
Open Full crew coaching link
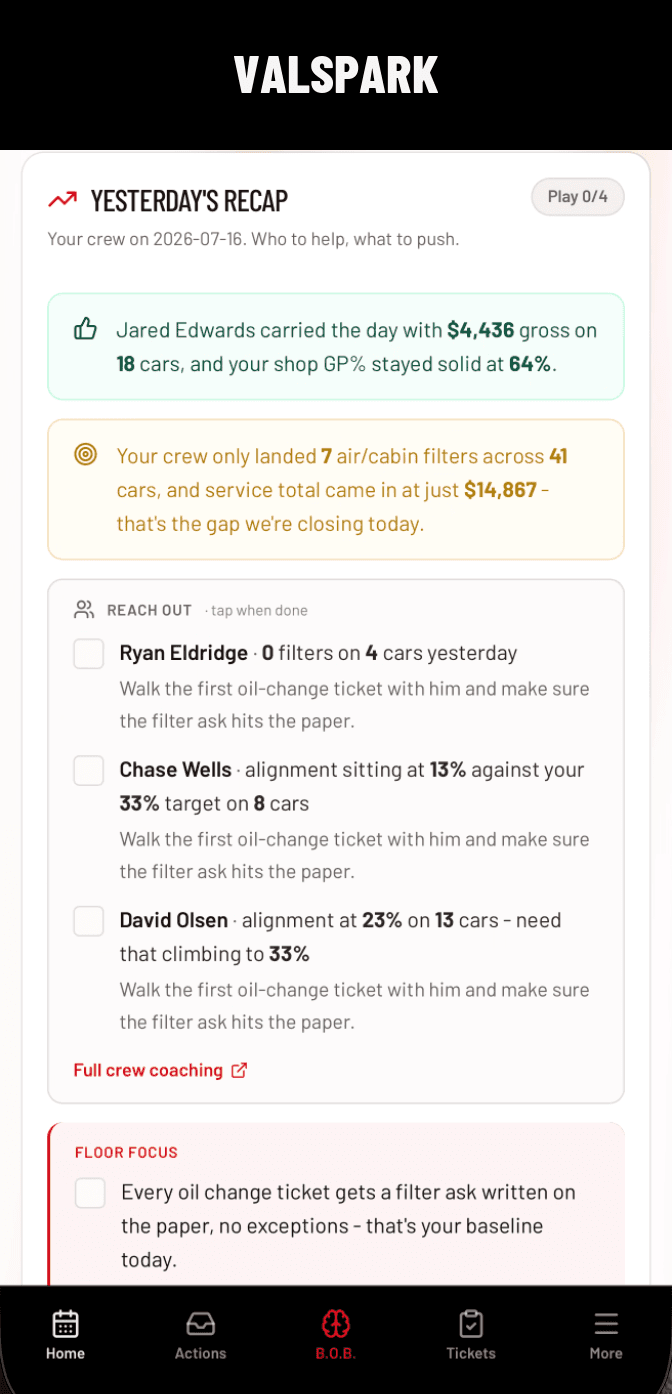tap(148, 1070)
